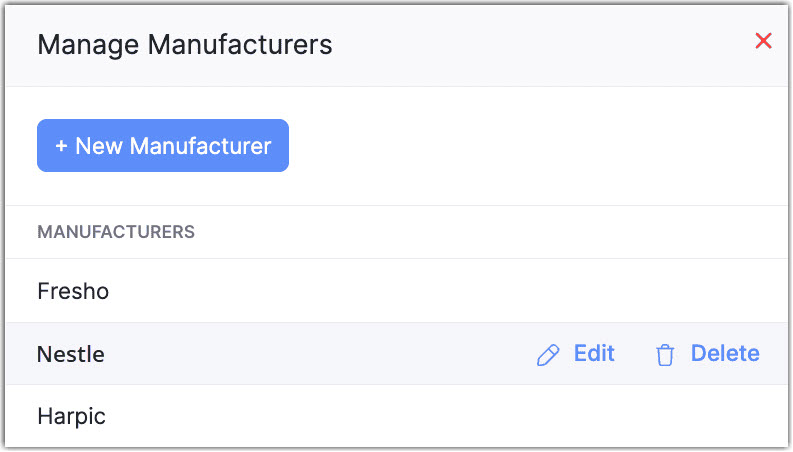Click the plus sign on the blue button

(62, 146)
